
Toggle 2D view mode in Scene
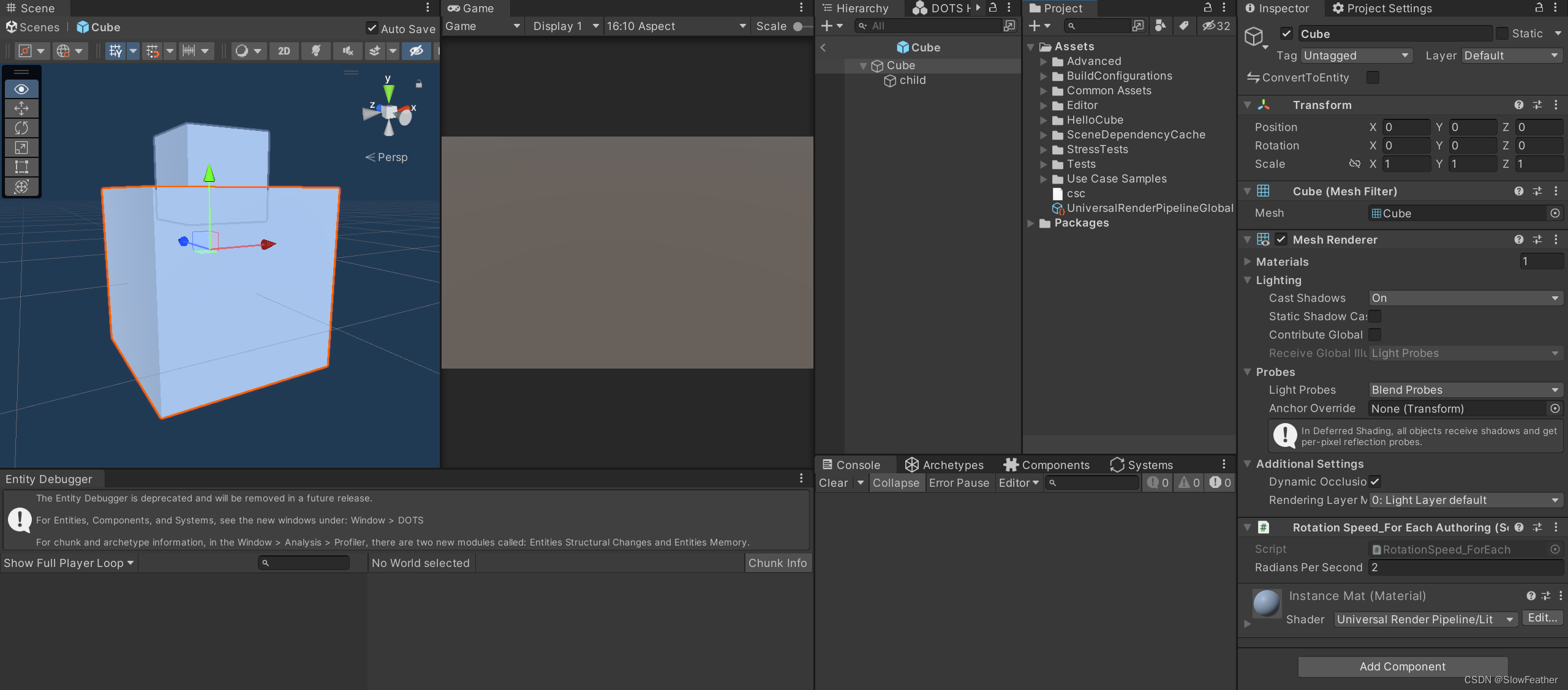click(x=284, y=51)
